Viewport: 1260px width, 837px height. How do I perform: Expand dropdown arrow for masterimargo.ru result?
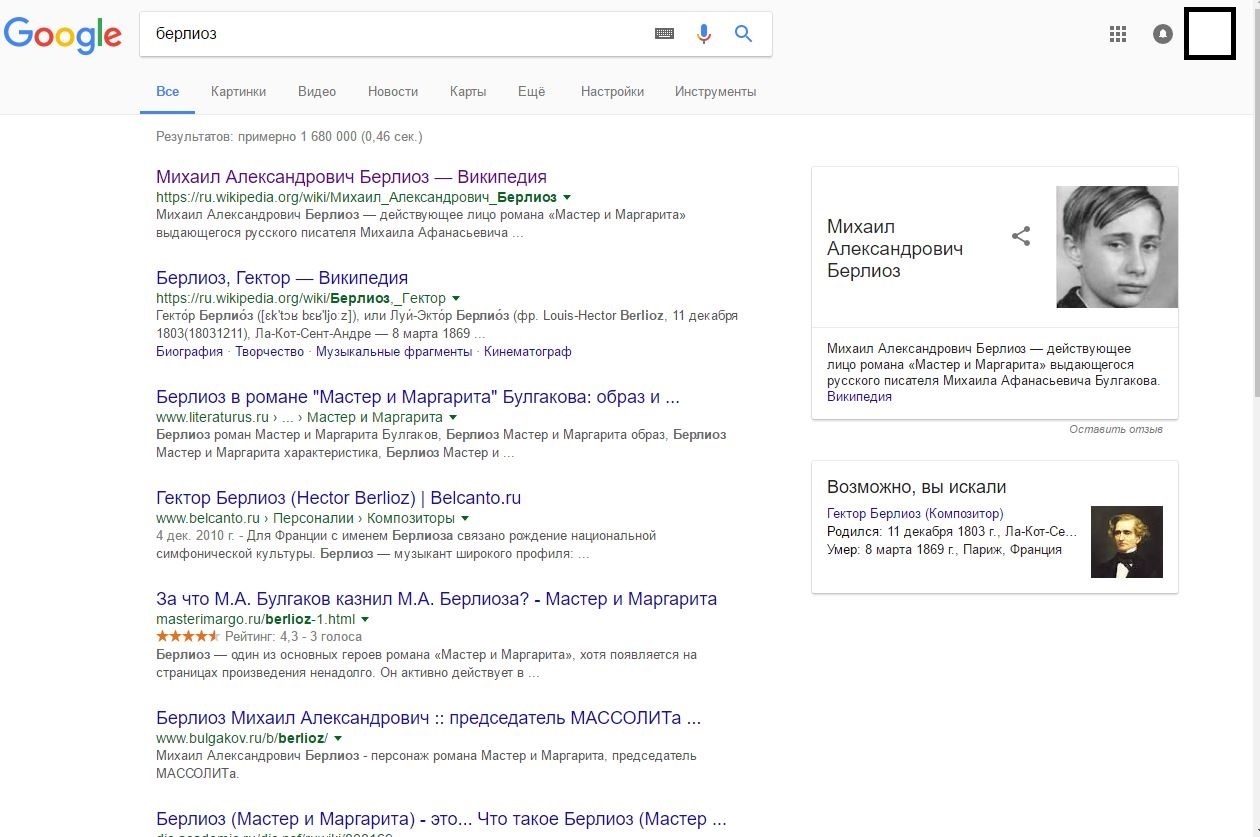[x=365, y=620]
